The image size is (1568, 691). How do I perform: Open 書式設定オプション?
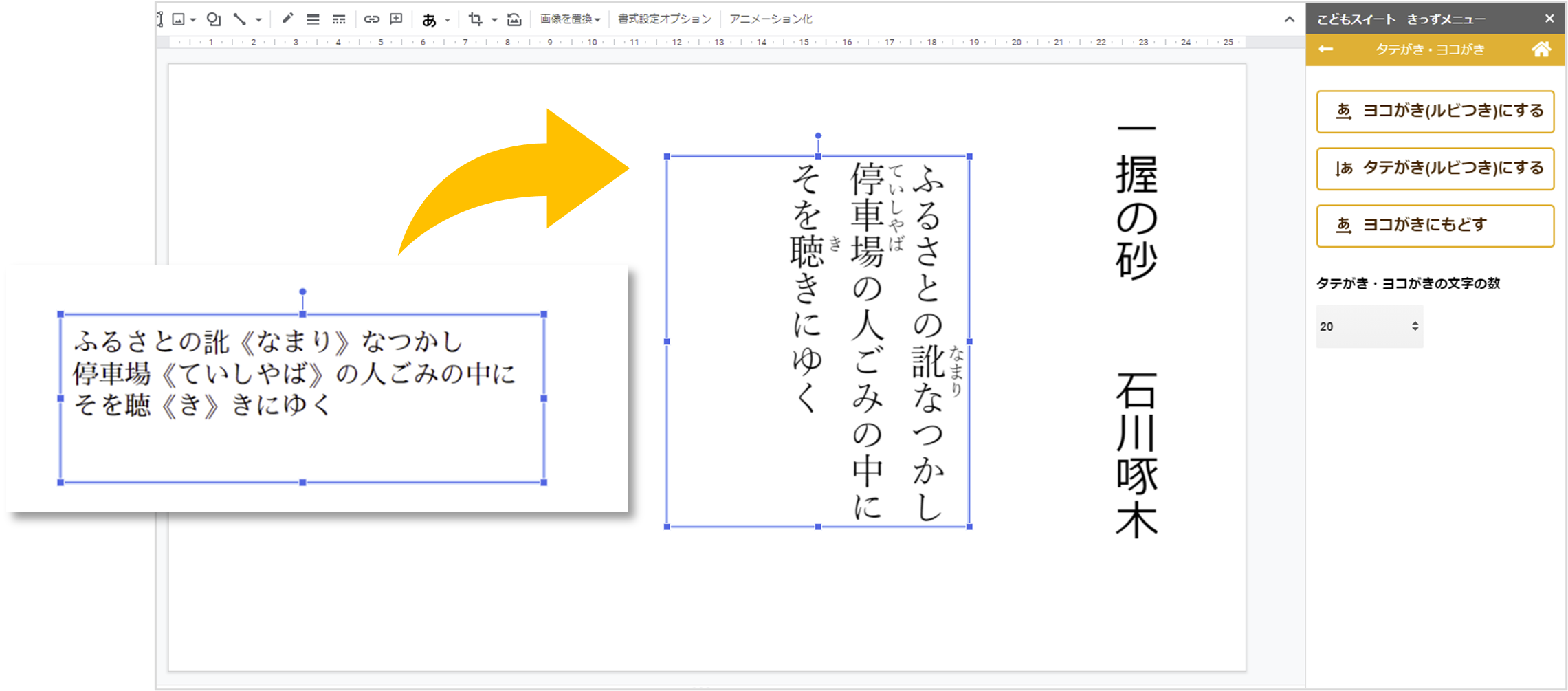(x=664, y=19)
